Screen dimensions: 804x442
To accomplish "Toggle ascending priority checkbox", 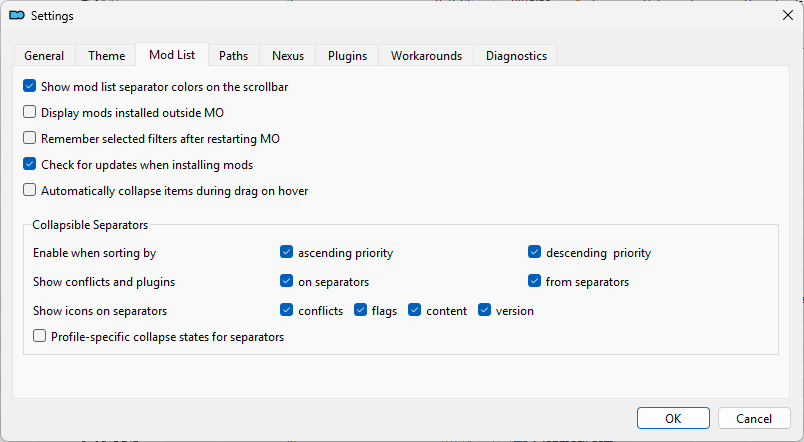I will pos(287,253).
